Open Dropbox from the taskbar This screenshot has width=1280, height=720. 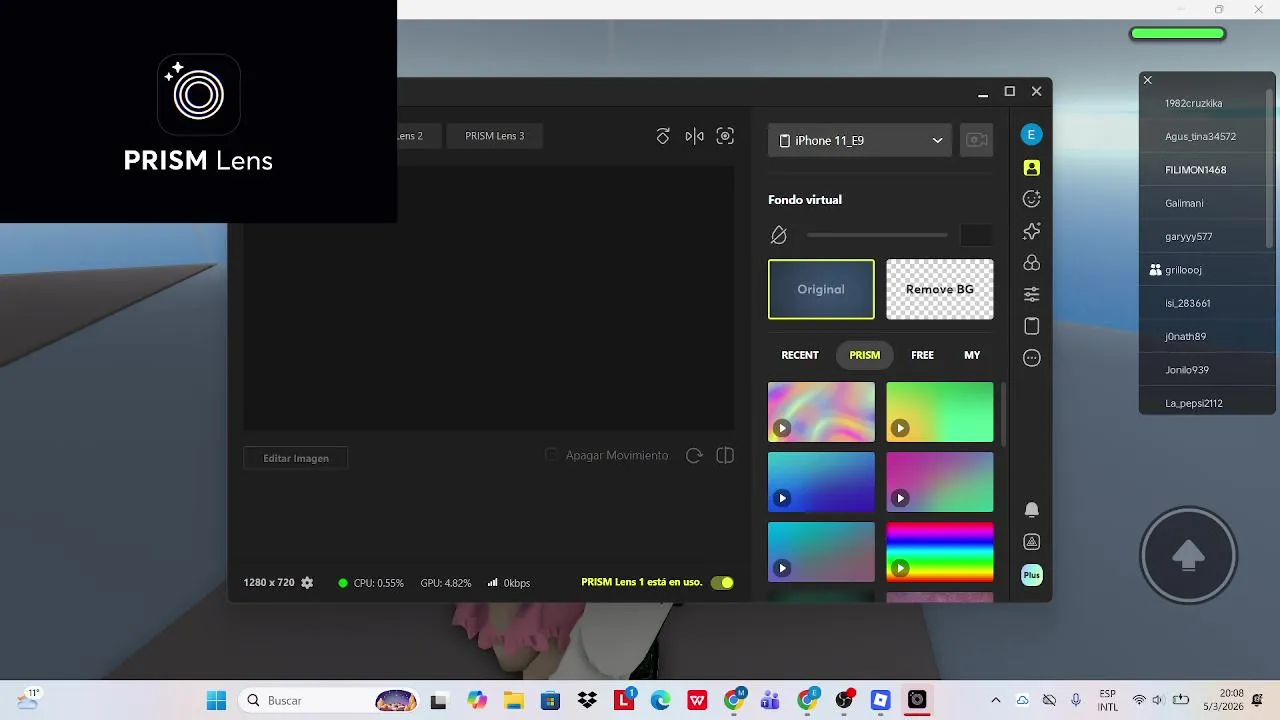(x=587, y=700)
